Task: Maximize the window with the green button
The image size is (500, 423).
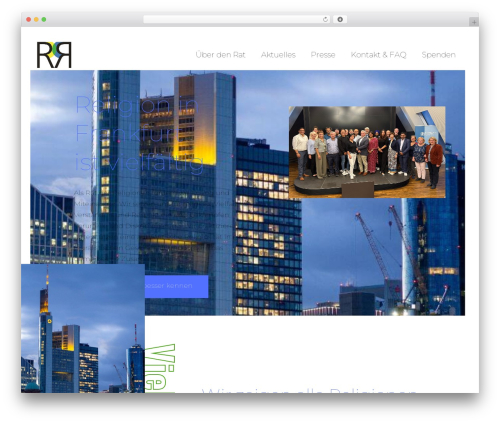Action: tap(44, 20)
